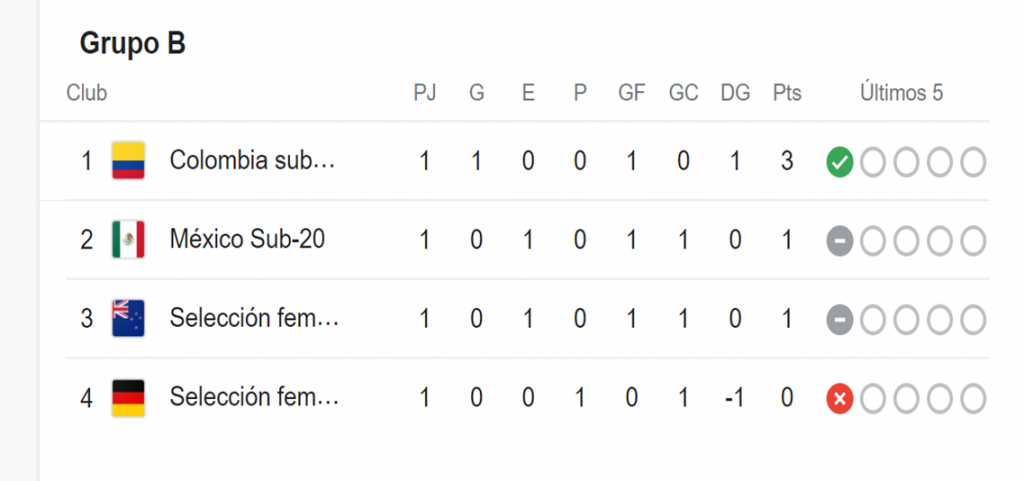Open the Colombia sub… team link

(252, 160)
